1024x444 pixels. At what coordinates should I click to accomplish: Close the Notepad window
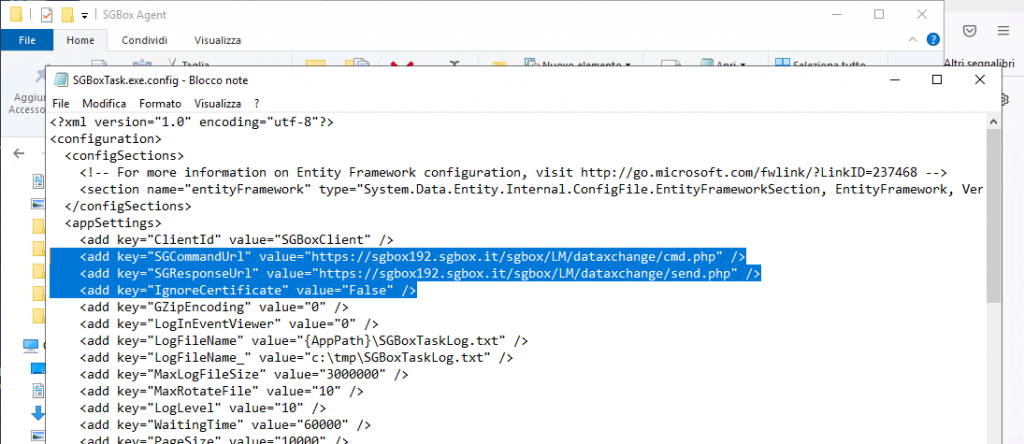click(980, 80)
